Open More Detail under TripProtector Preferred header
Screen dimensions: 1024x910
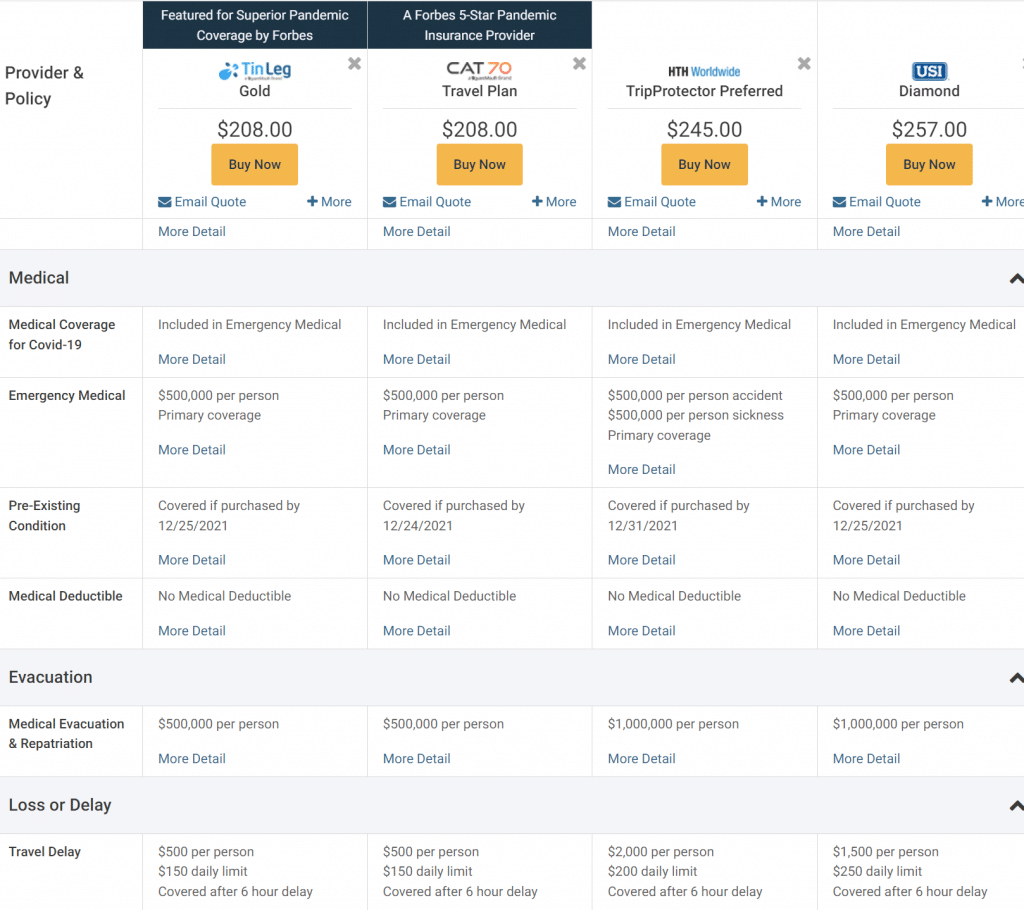(641, 231)
